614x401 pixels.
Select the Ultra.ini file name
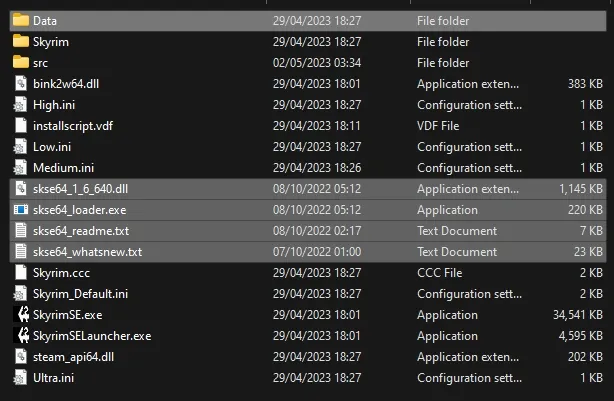point(53,377)
